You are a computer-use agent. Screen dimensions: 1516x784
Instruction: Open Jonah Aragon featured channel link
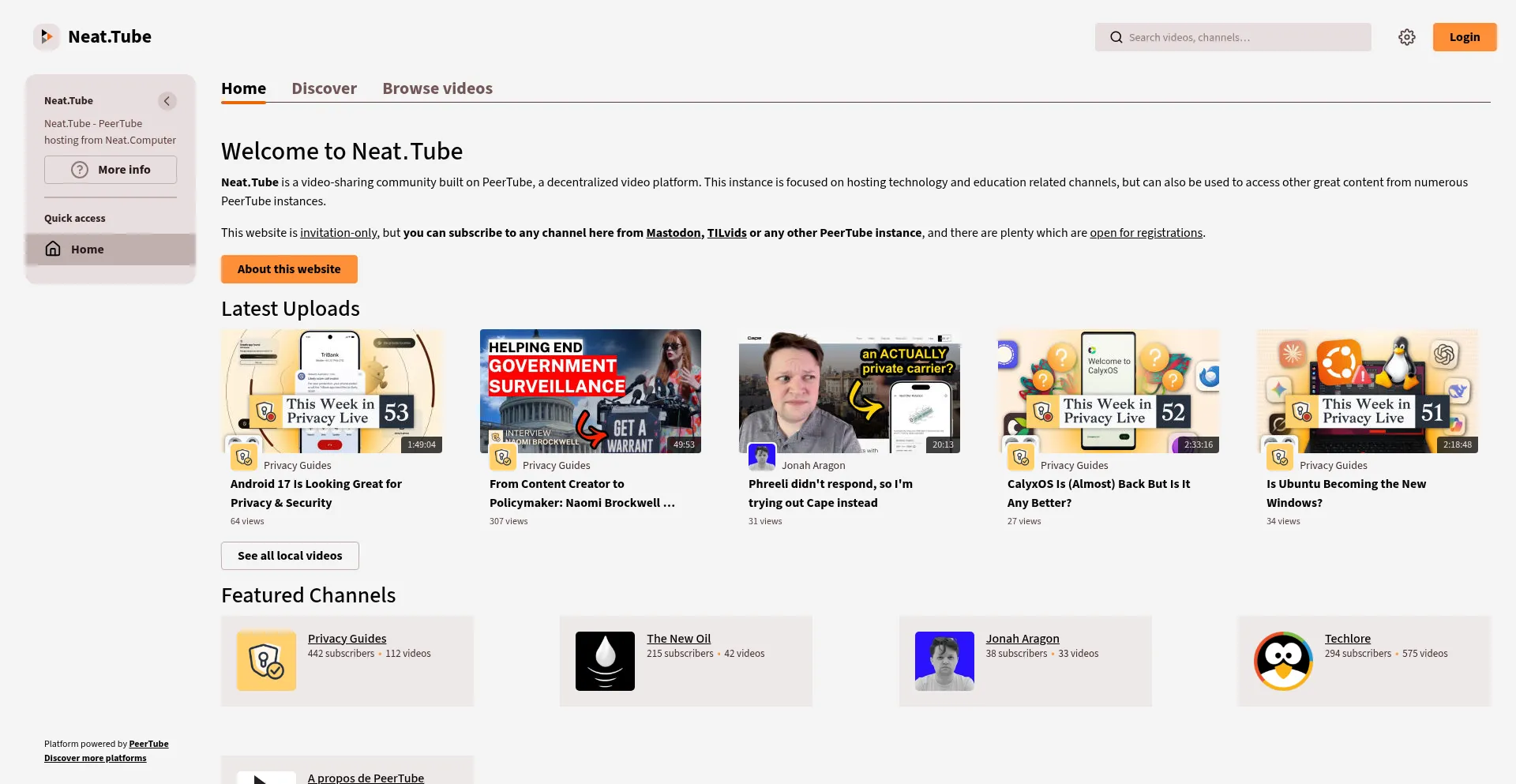pyautogui.click(x=1023, y=639)
